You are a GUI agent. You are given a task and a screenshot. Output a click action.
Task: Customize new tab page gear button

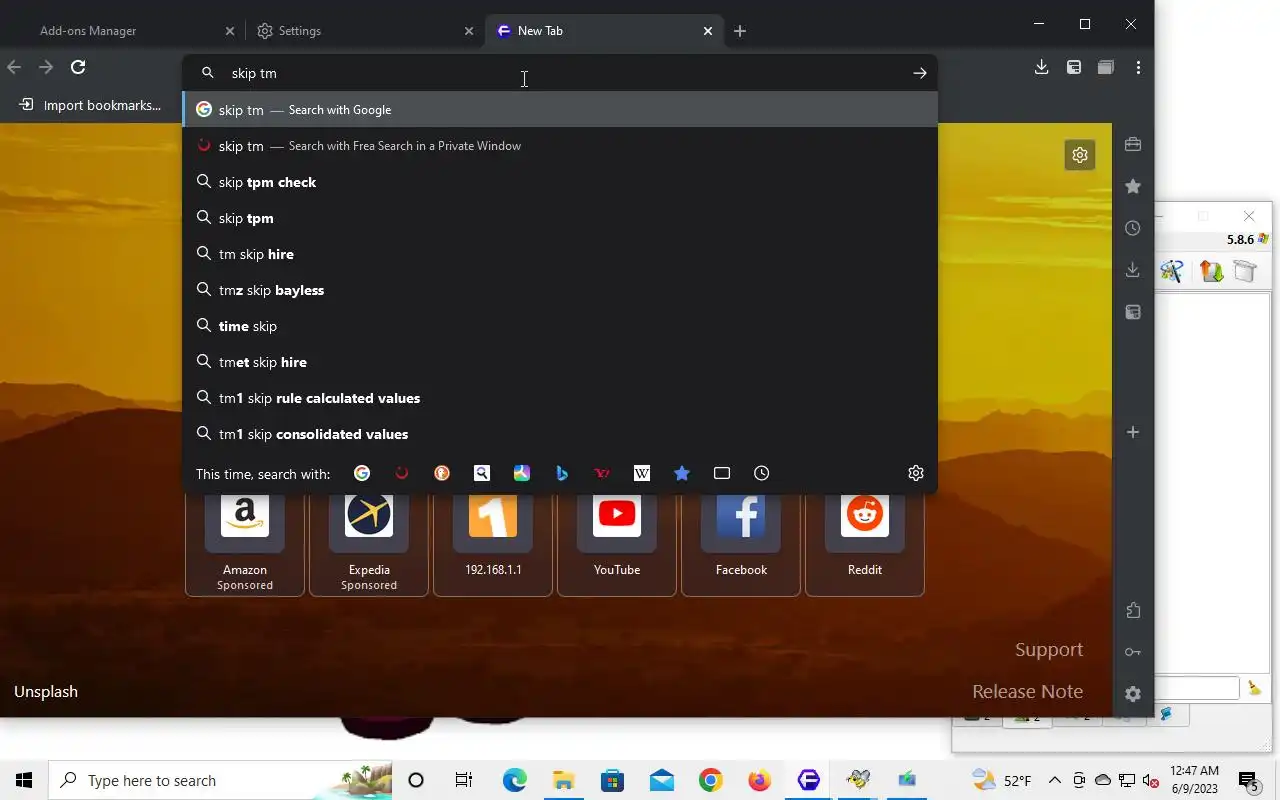[x=1080, y=155]
